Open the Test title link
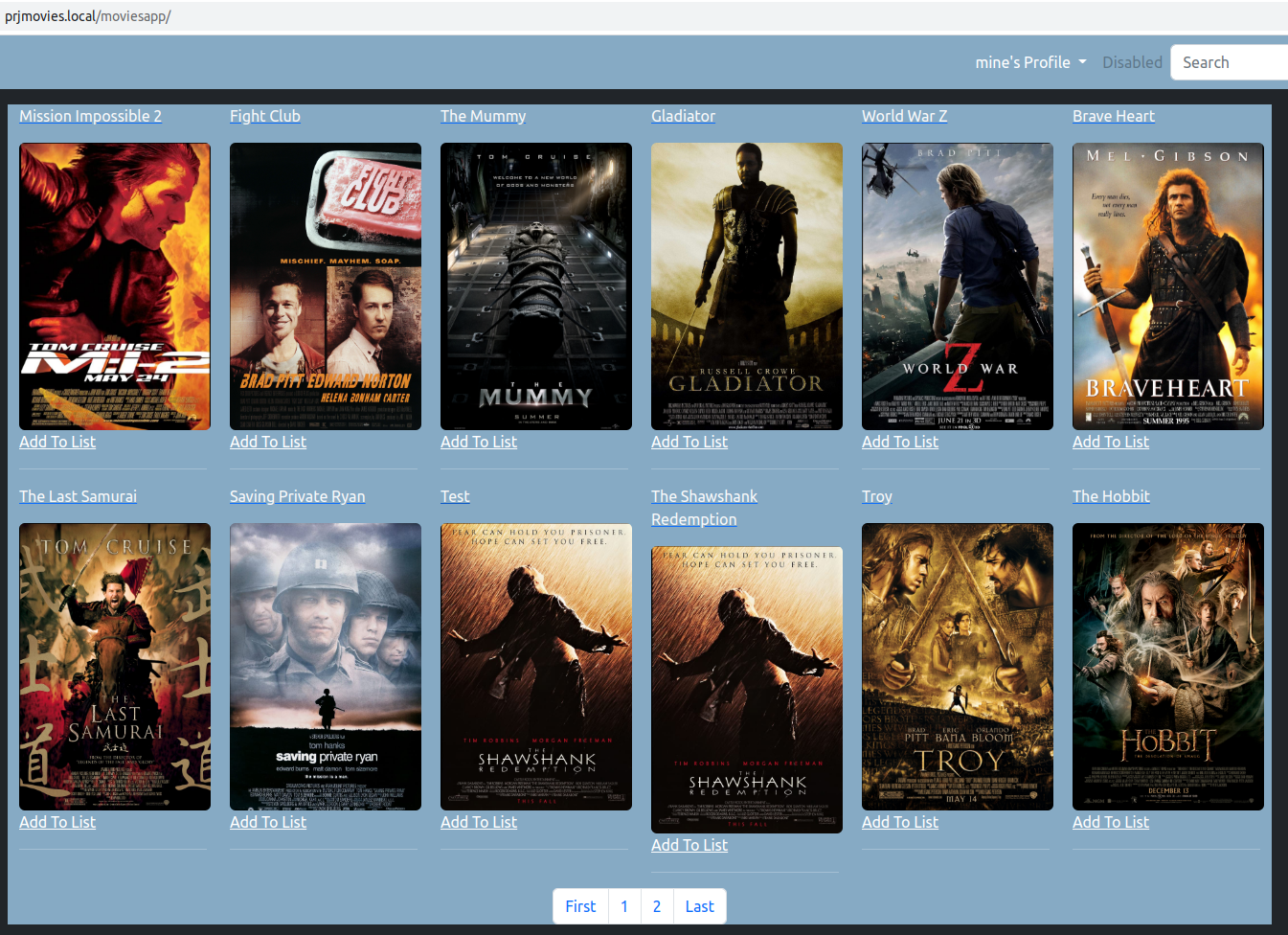Image resolution: width=1288 pixels, height=935 pixels. coord(455,496)
